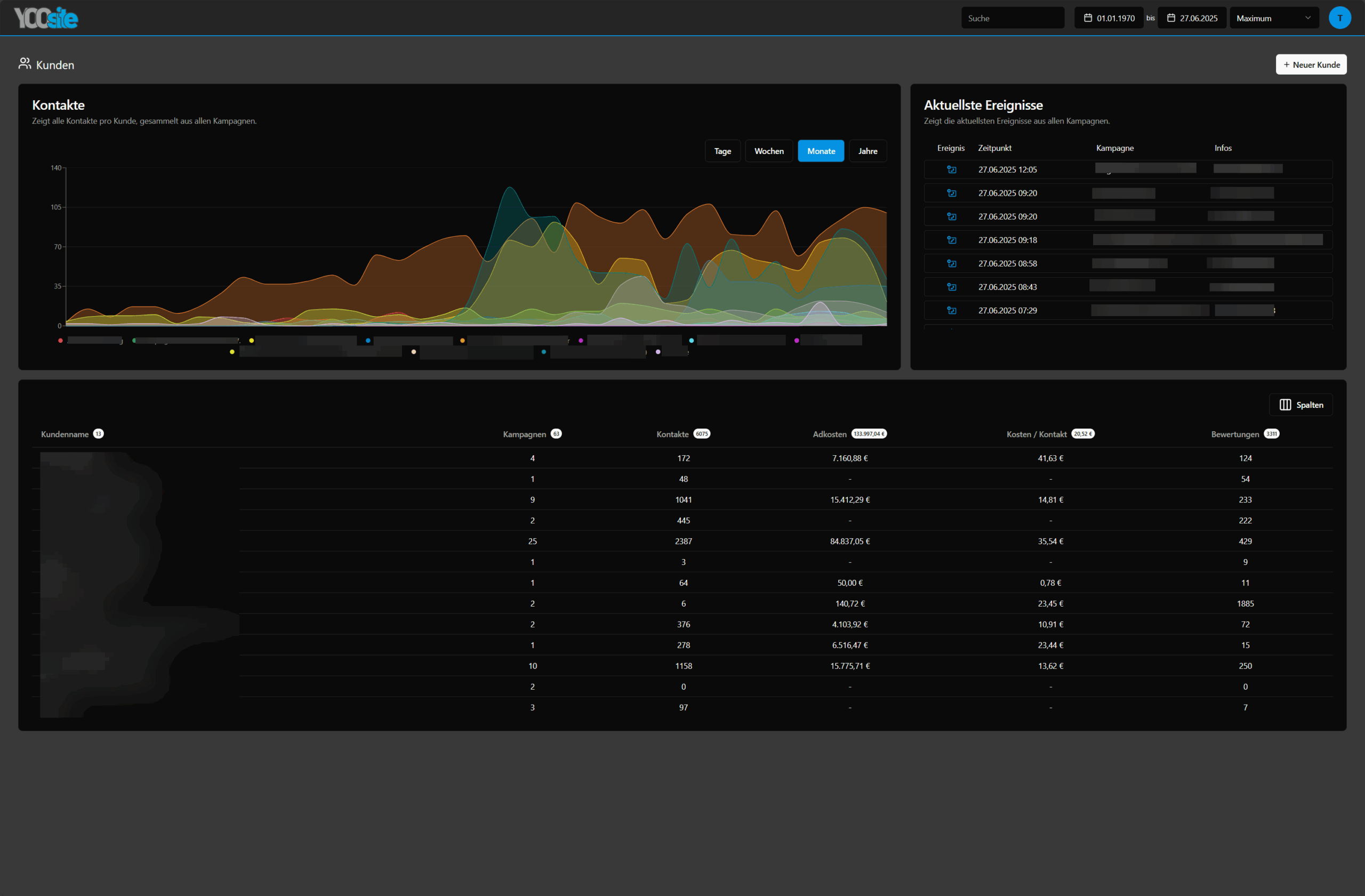Toggle red legend series in chart
Viewport: 1365px width, 896px height.
pos(61,341)
